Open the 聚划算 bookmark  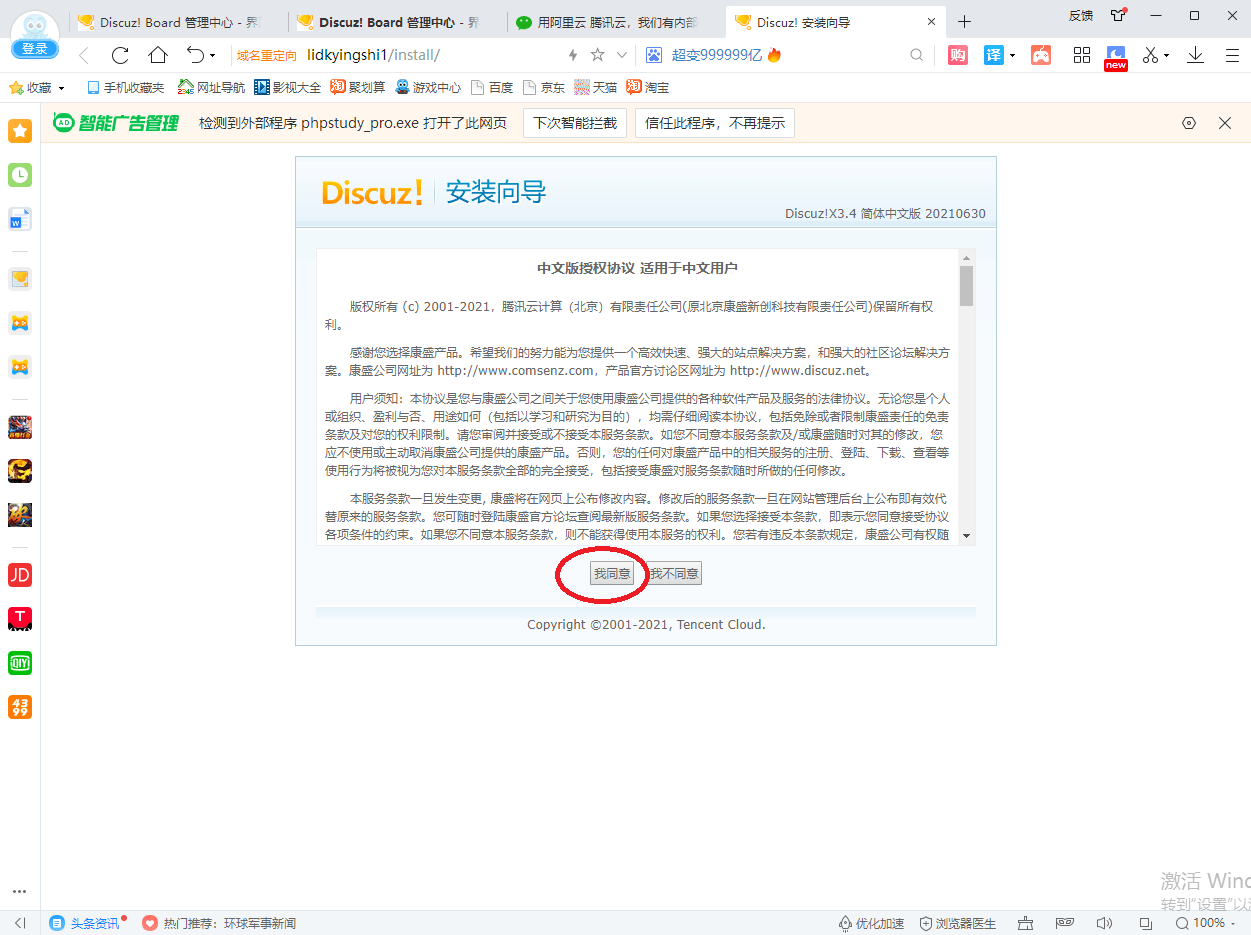coord(358,88)
